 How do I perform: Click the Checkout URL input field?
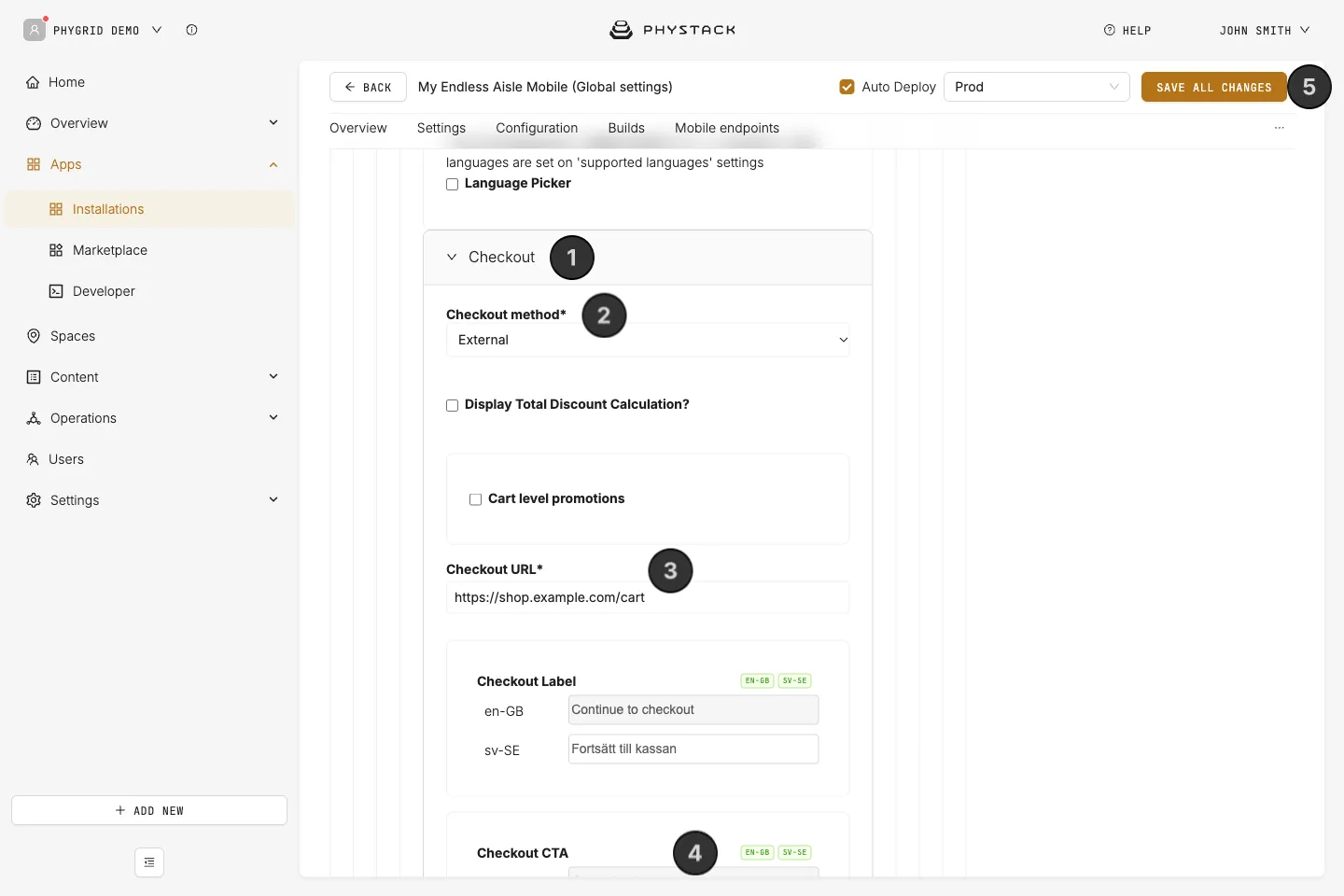pyautogui.click(x=648, y=597)
